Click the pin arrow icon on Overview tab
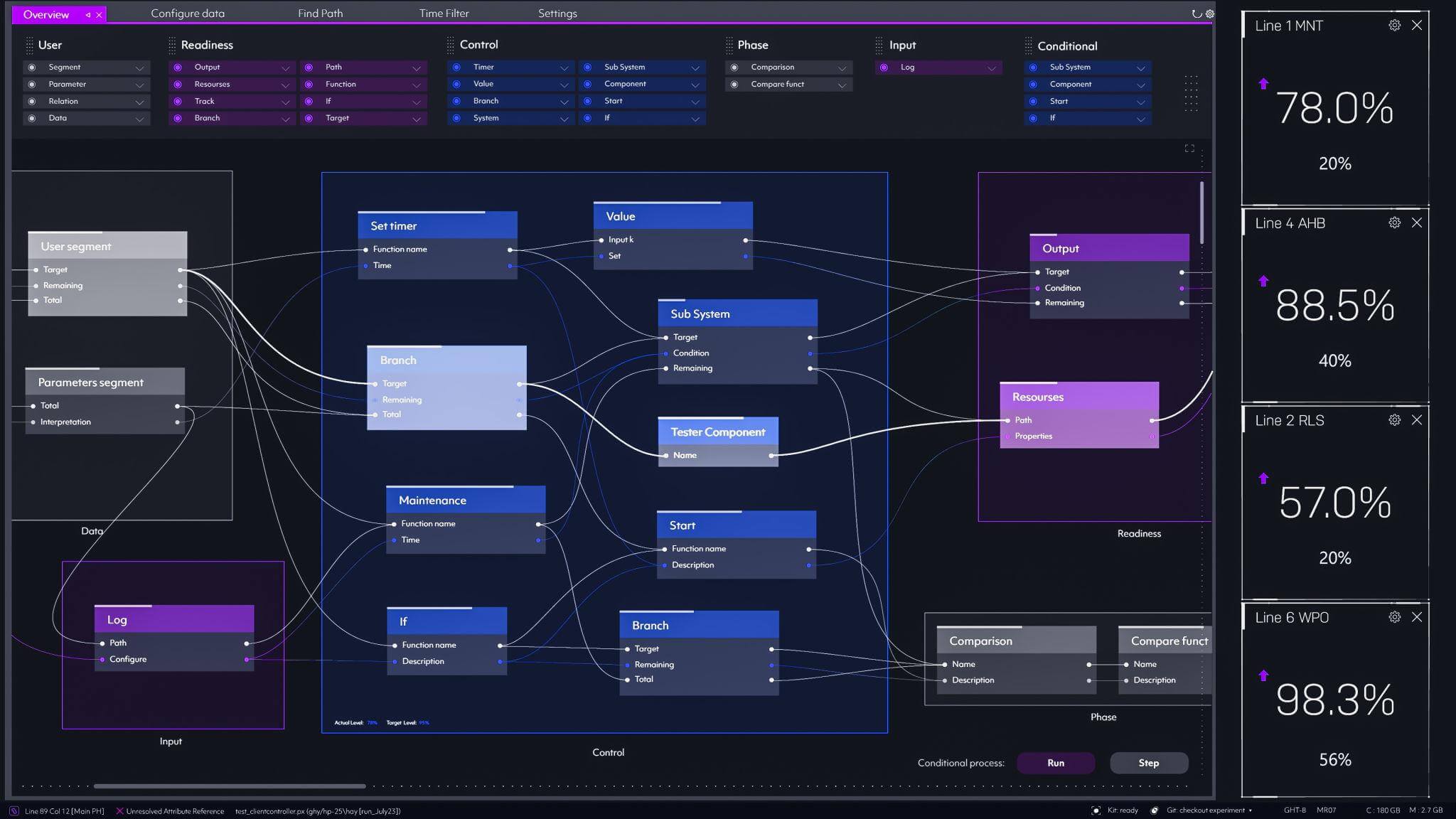Viewport: 1456px width, 819px height. click(x=88, y=14)
